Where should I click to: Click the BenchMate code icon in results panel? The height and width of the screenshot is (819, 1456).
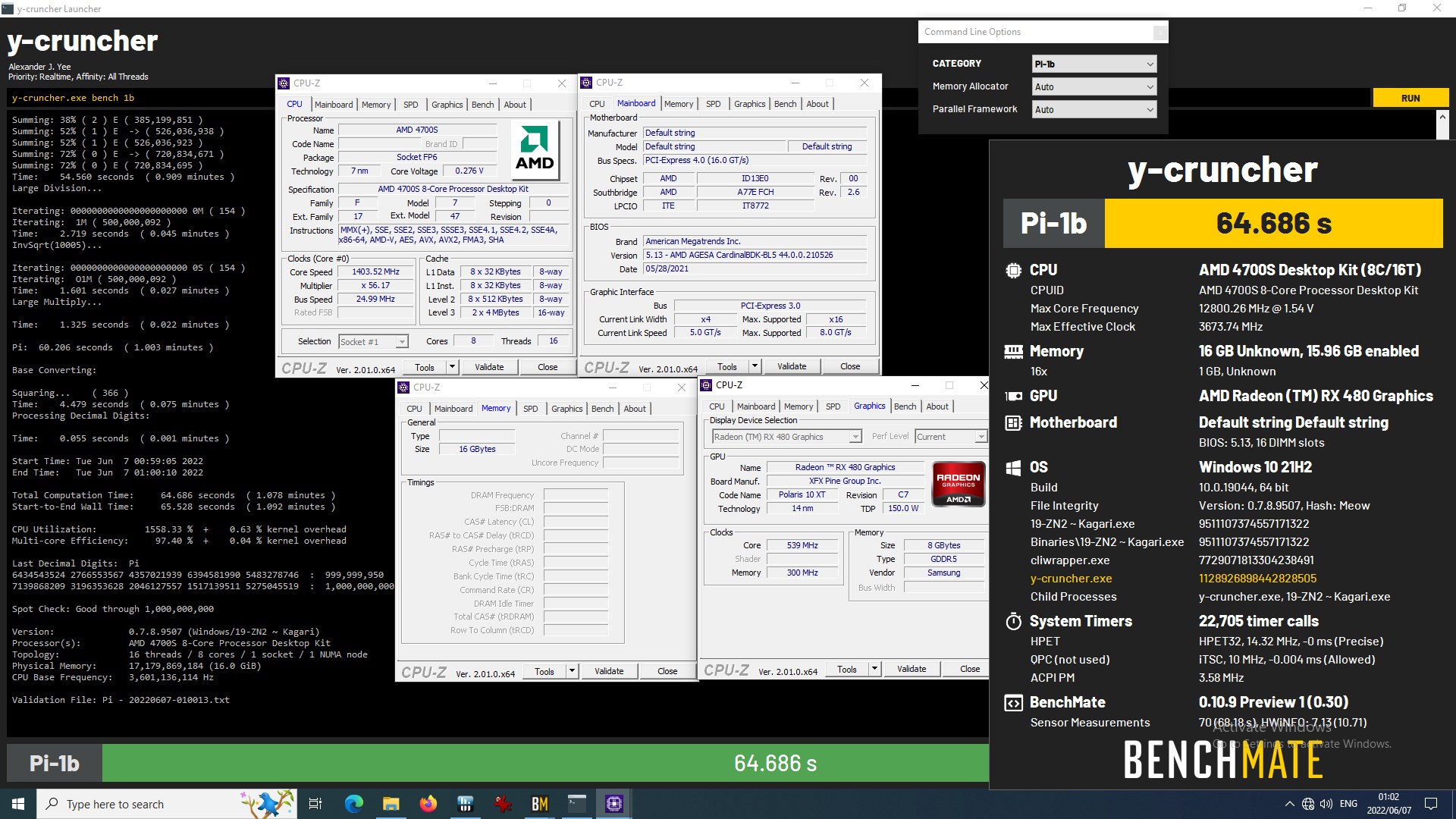1013,702
